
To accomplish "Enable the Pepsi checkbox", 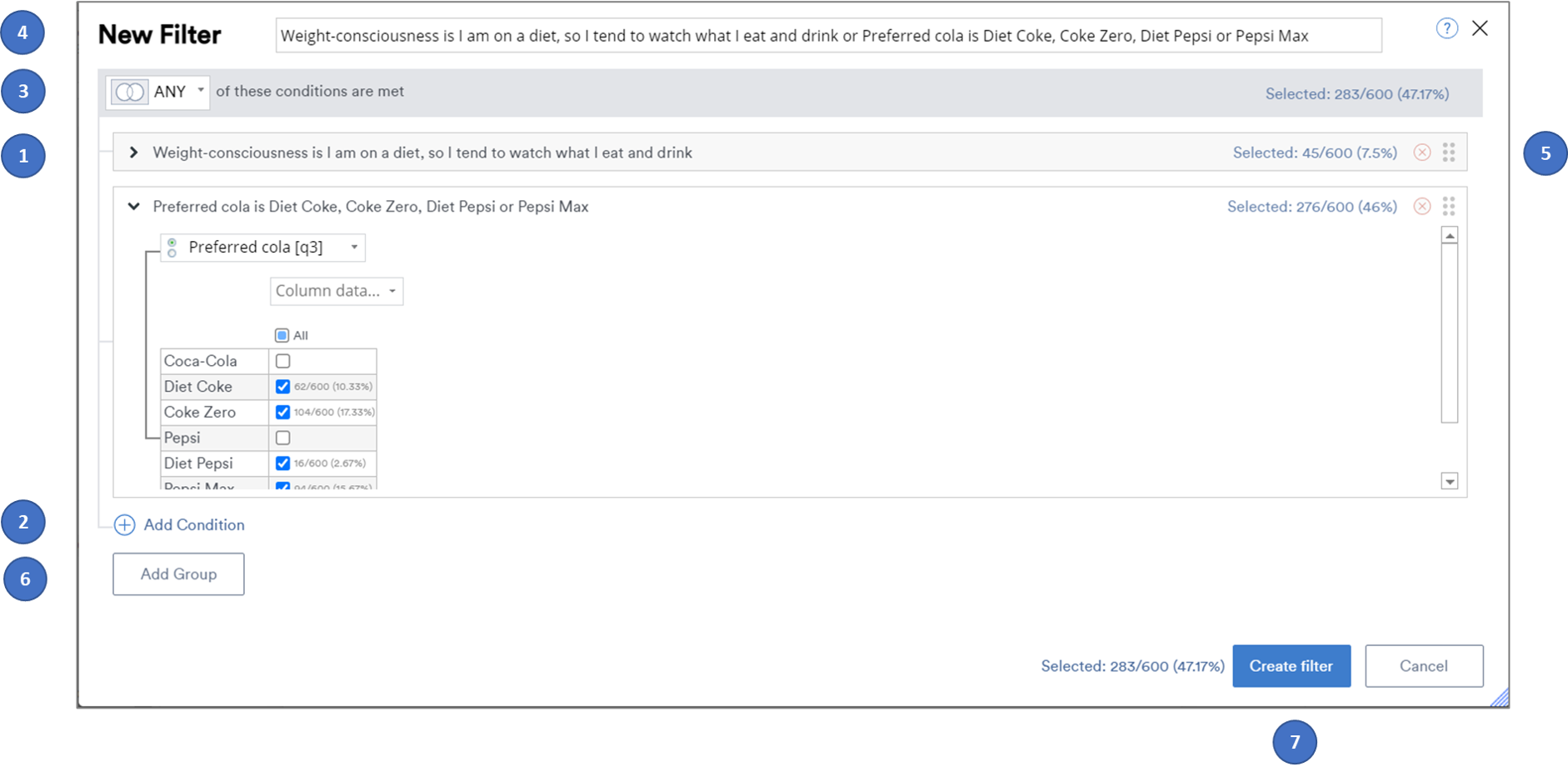I will [x=283, y=438].
